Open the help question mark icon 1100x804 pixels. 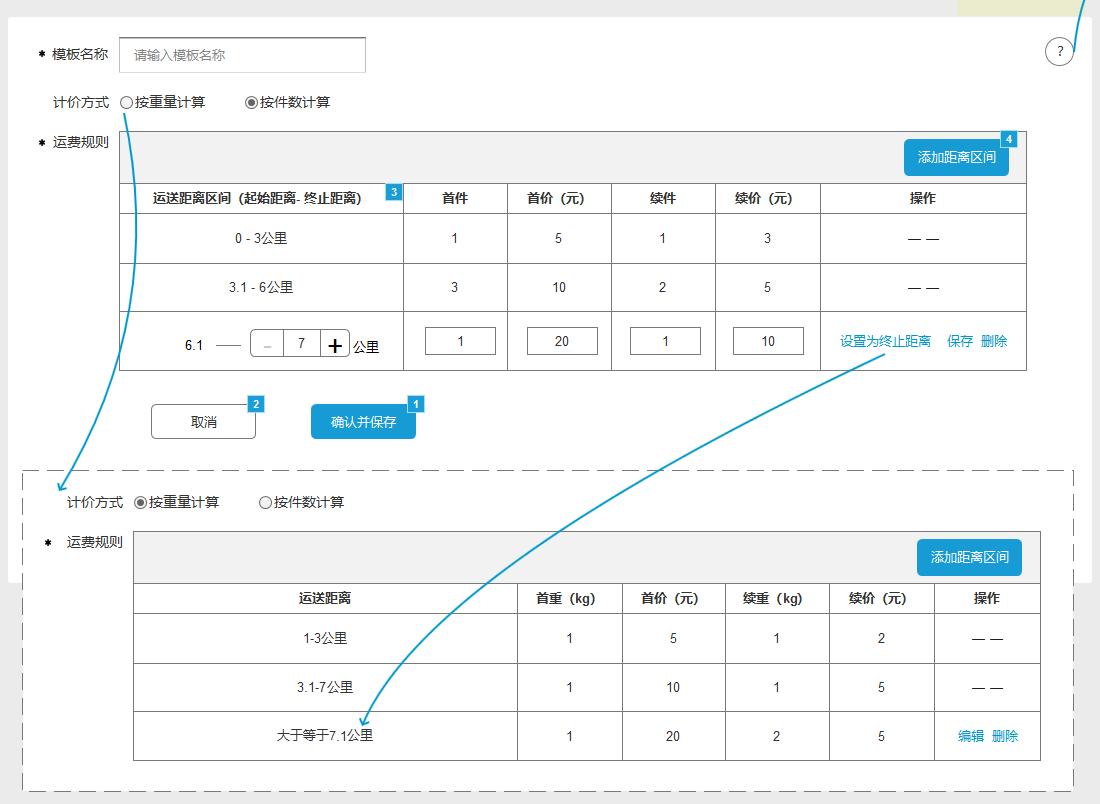pos(1059,51)
